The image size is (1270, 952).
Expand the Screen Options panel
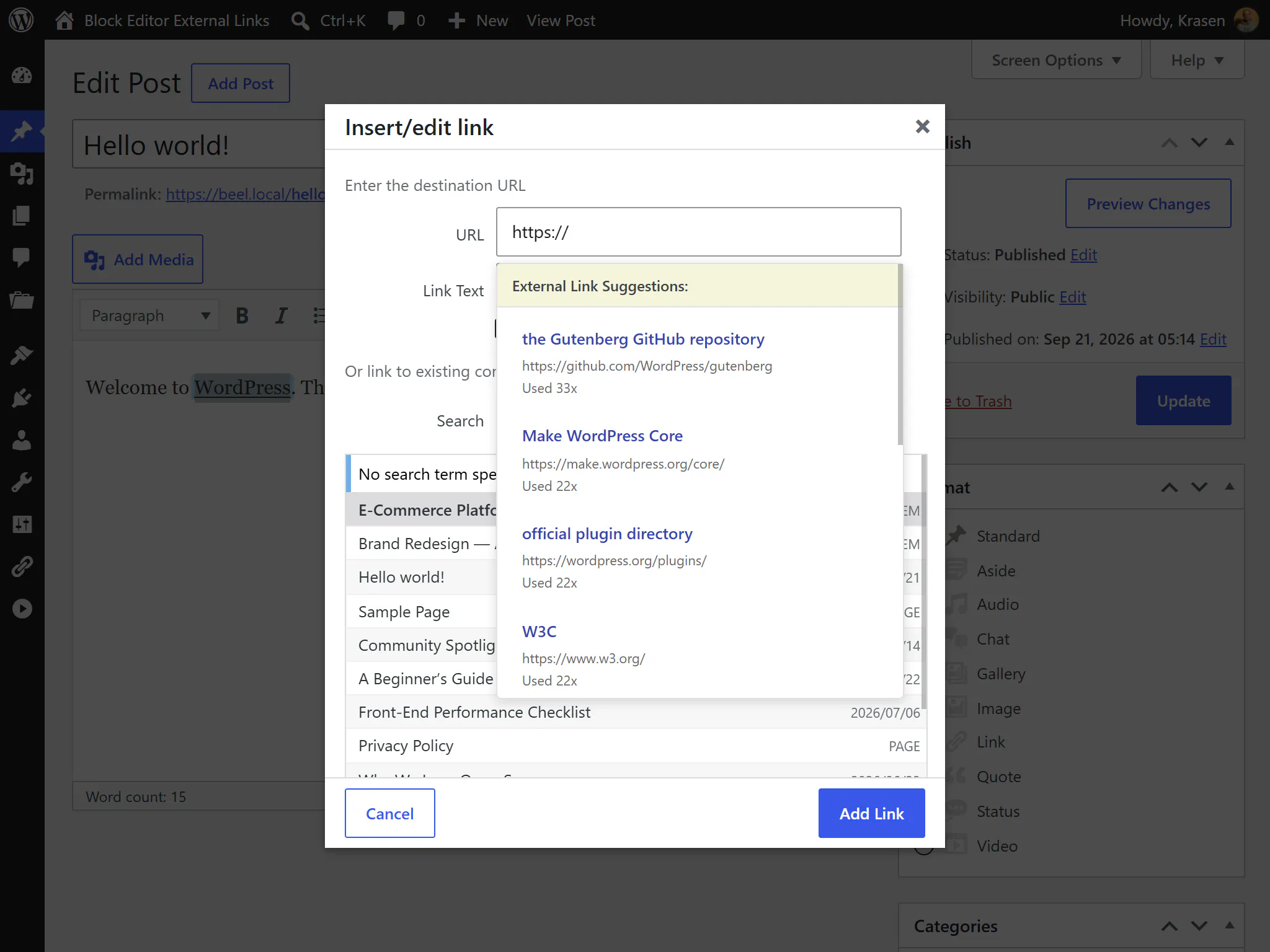[x=1056, y=60]
